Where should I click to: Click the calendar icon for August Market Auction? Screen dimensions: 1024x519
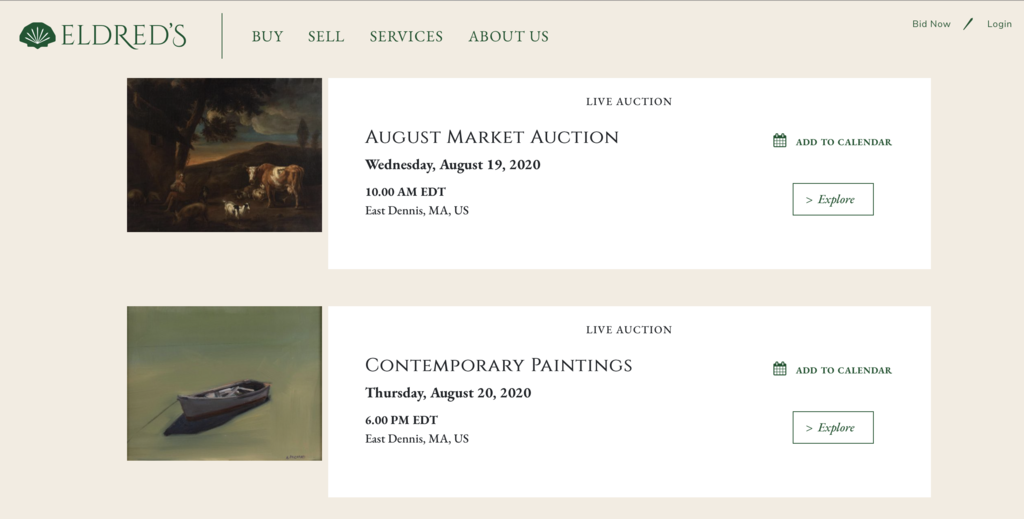coord(780,141)
